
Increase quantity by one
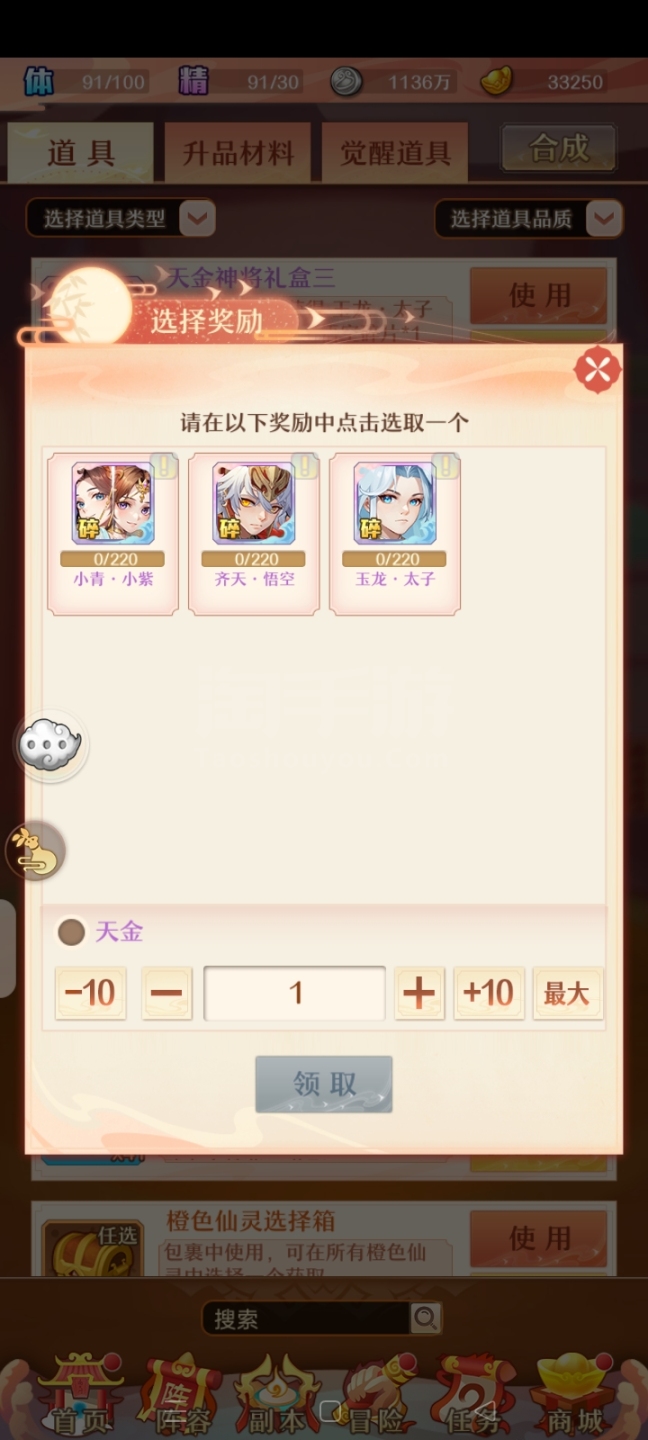pyautogui.click(x=419, y=993)
